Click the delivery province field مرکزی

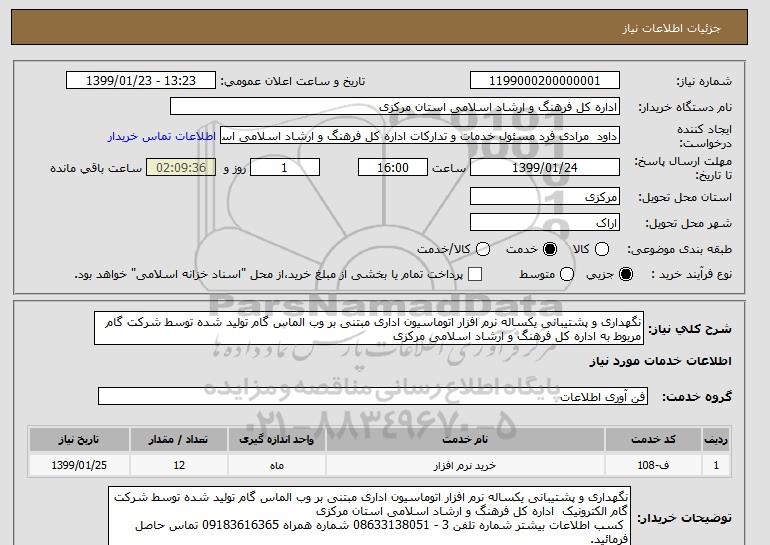(545, 196)
